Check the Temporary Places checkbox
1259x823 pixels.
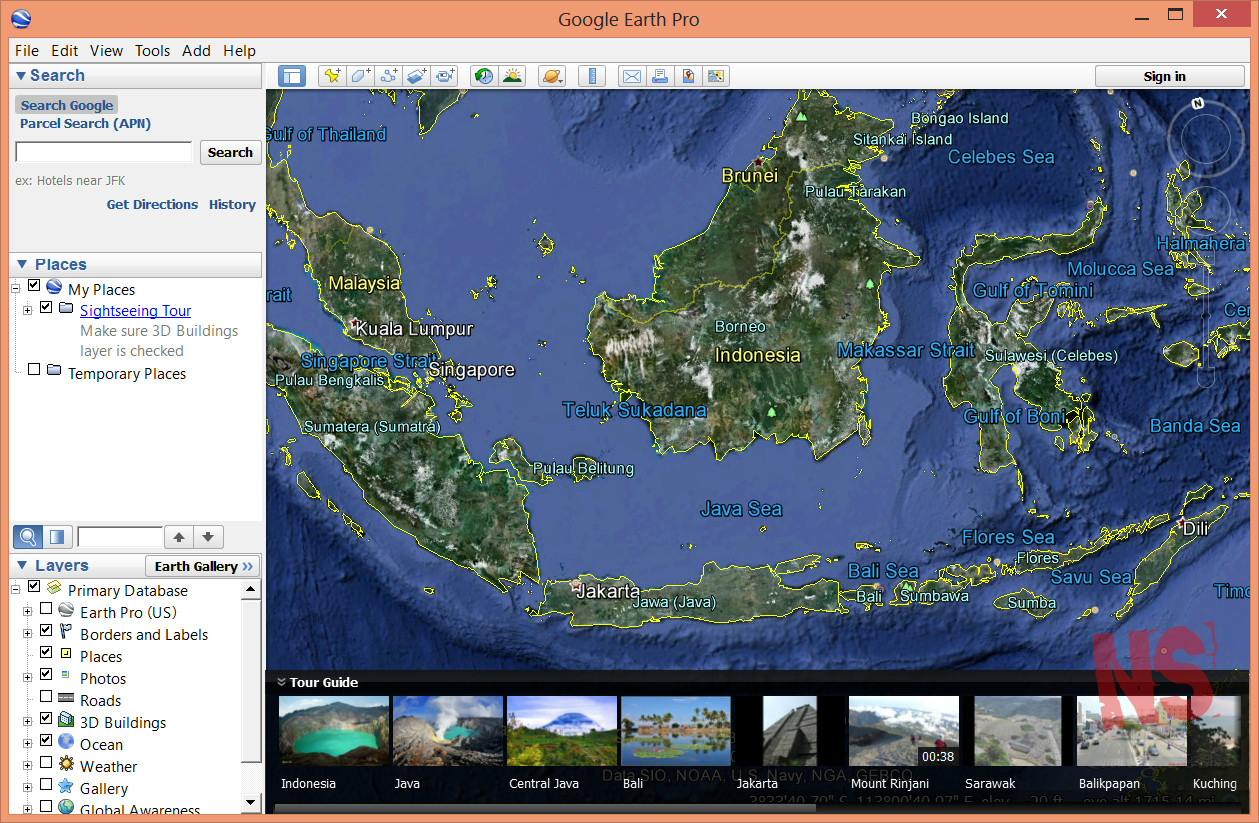pos(34,370)
